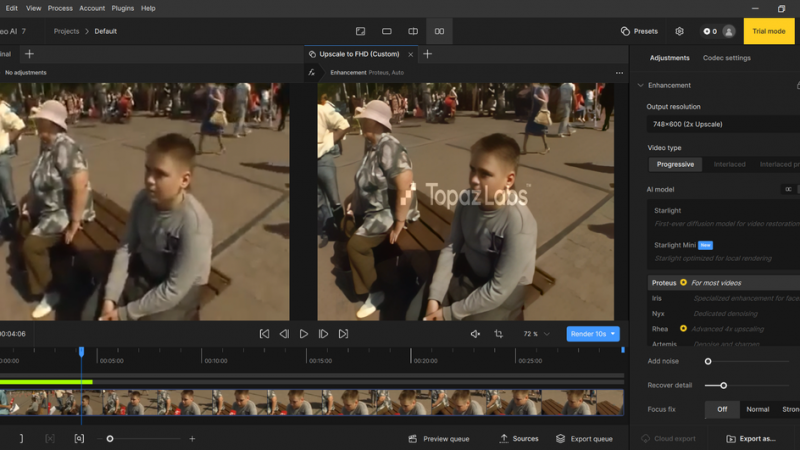Switch to the Adjustments tab

click(x=669, y=58)
